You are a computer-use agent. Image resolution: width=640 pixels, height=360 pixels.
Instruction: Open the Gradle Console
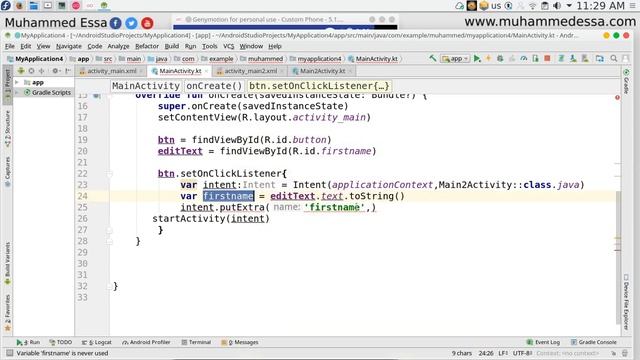tap(593, 342)
